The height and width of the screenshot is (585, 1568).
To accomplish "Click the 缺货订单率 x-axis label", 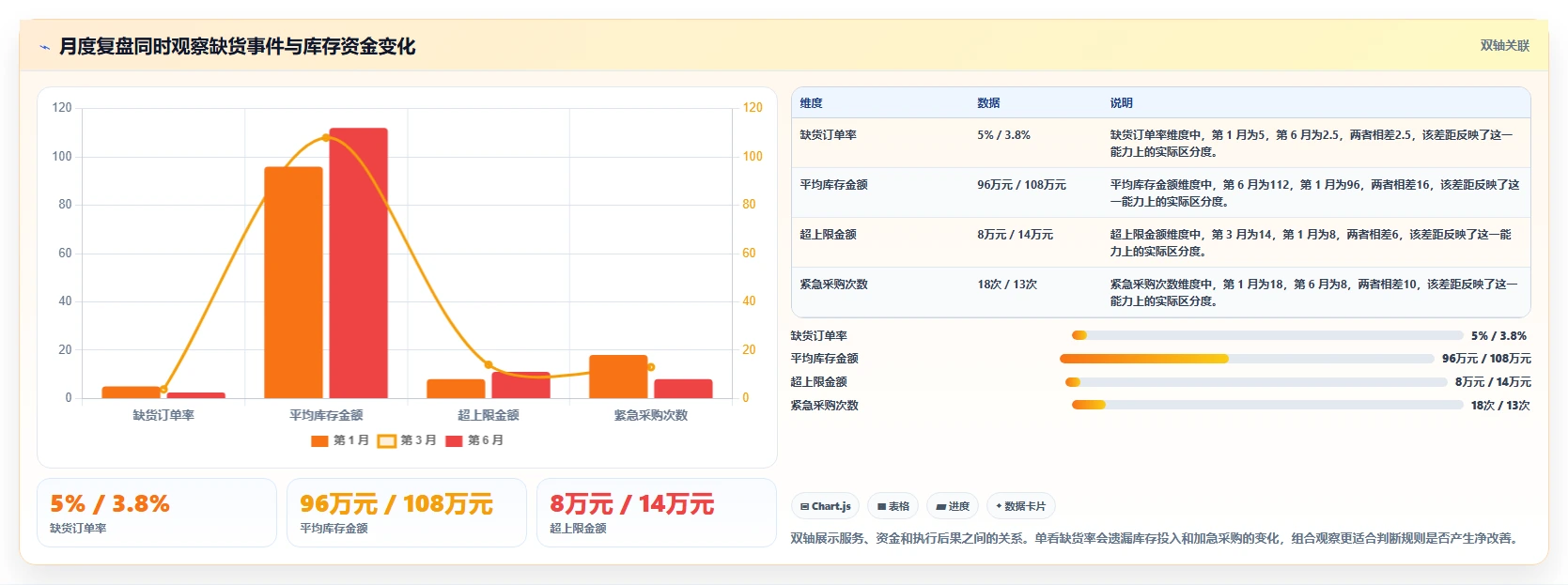I will click(x=163, y=415).
